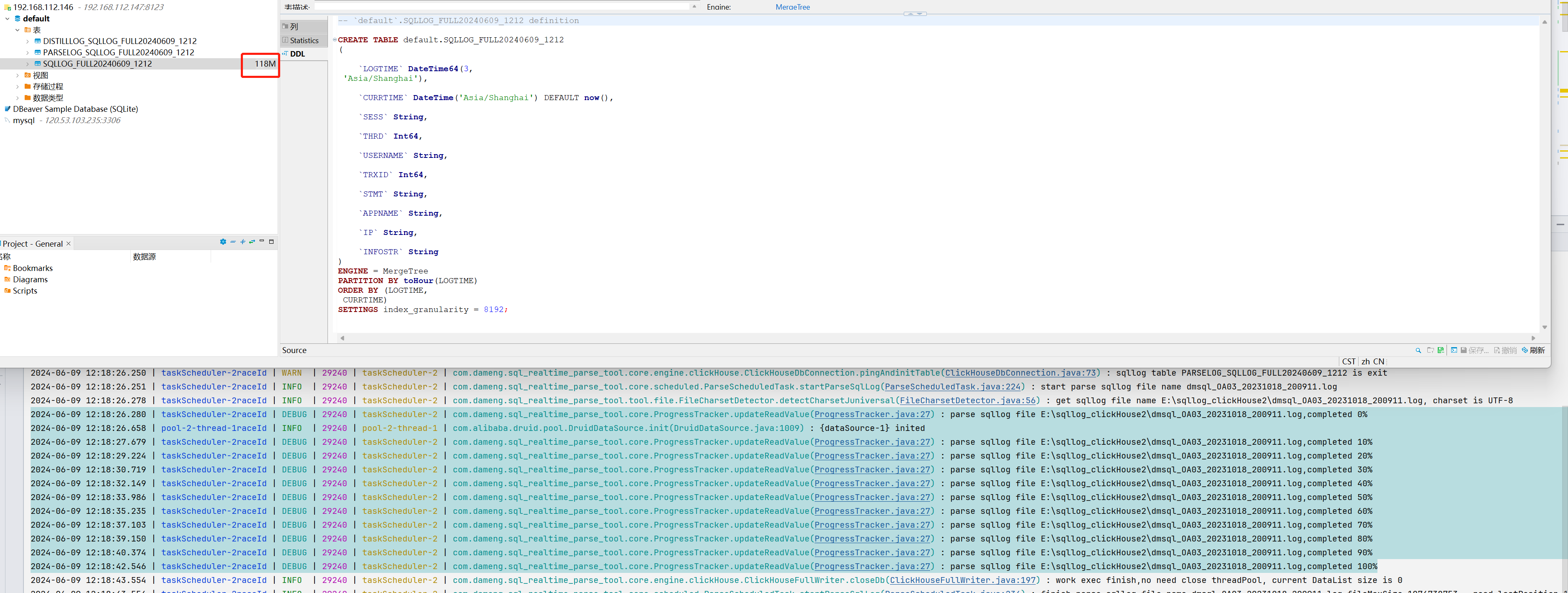The image size is (1568, 593).
Task: Click left arrow of horizontal DDL scrollbar
Action: click(342, 338)
